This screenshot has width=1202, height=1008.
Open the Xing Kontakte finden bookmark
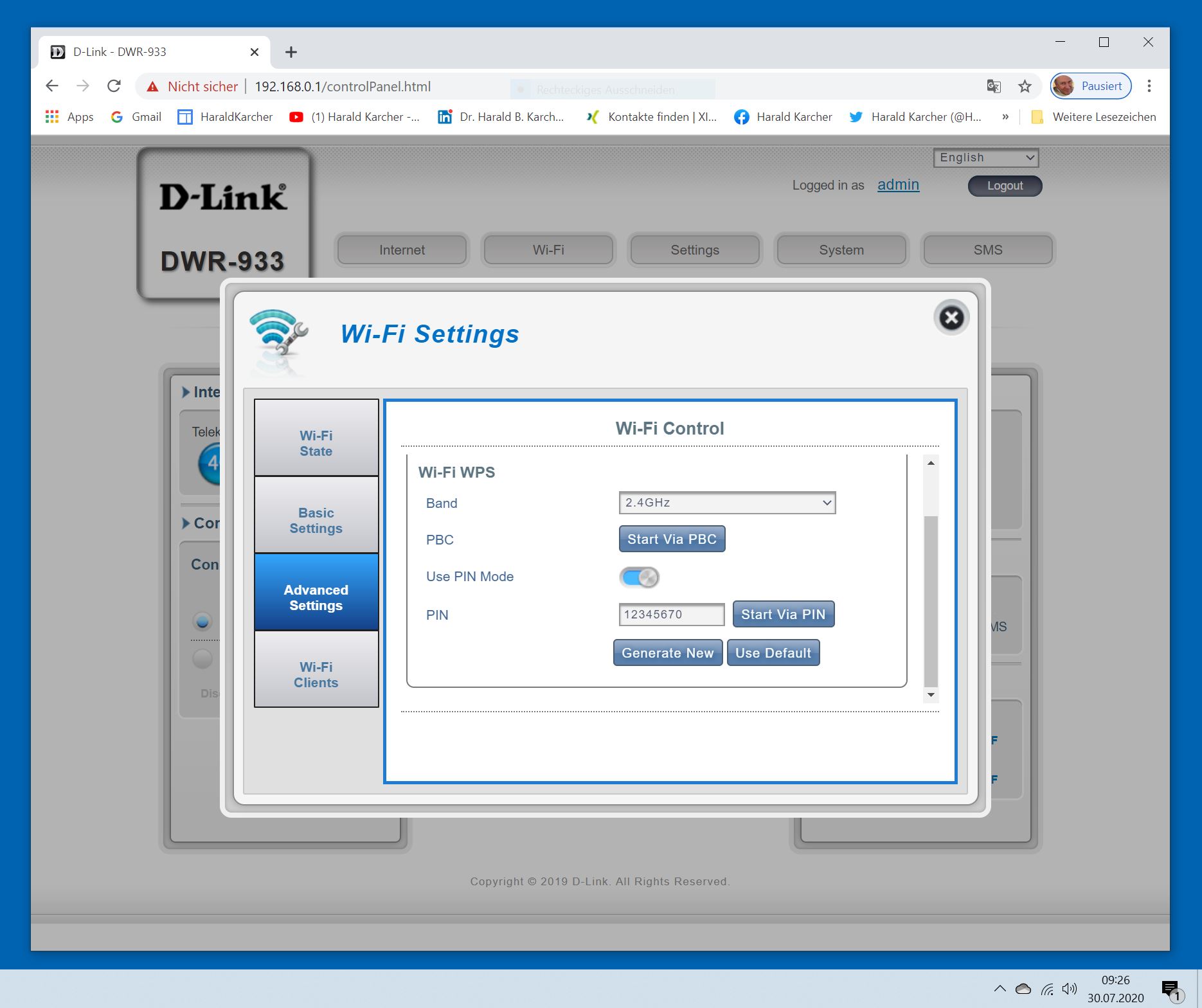pyautogui.click(x=651, y=117)
